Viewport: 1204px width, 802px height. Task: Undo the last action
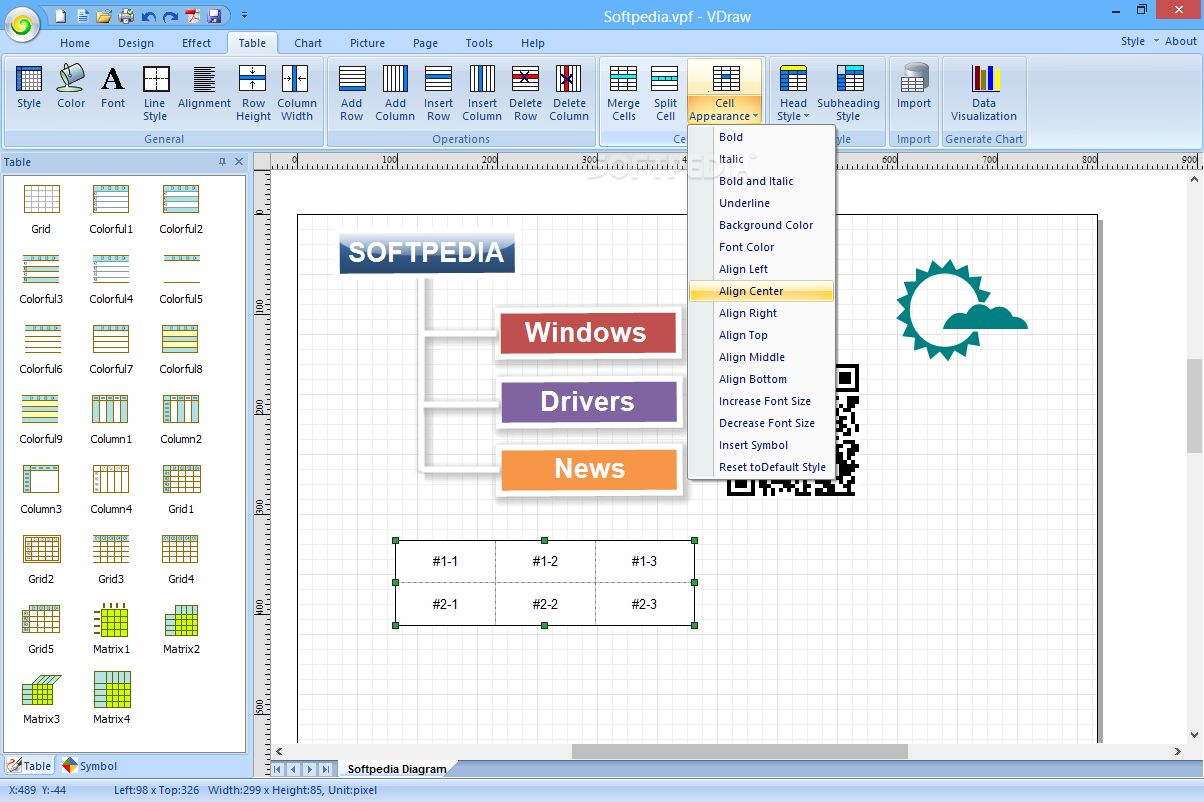tap(148, 16)
